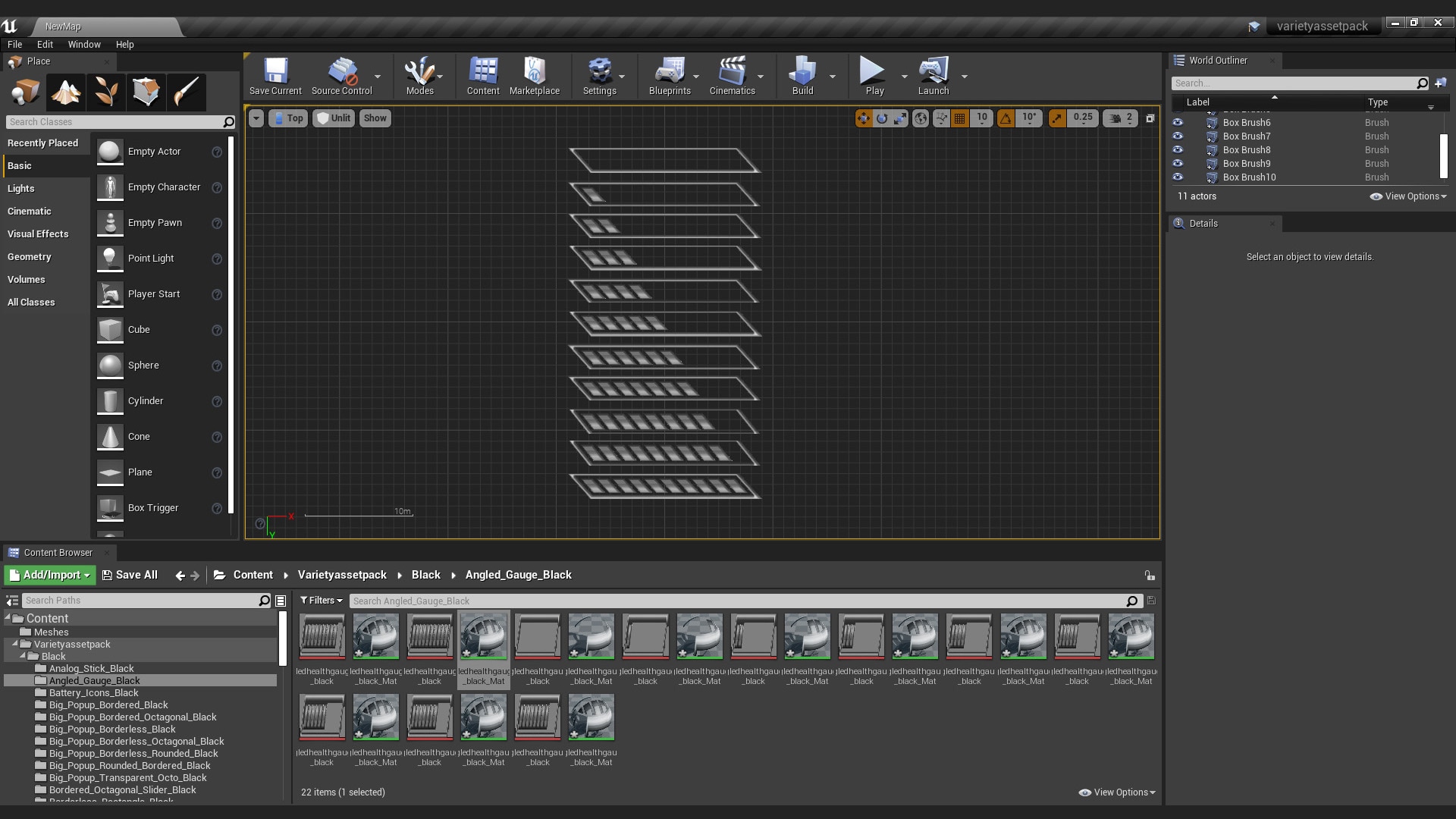Open the Marketplace
This screenshot has height=819, width=1456.
534,75
